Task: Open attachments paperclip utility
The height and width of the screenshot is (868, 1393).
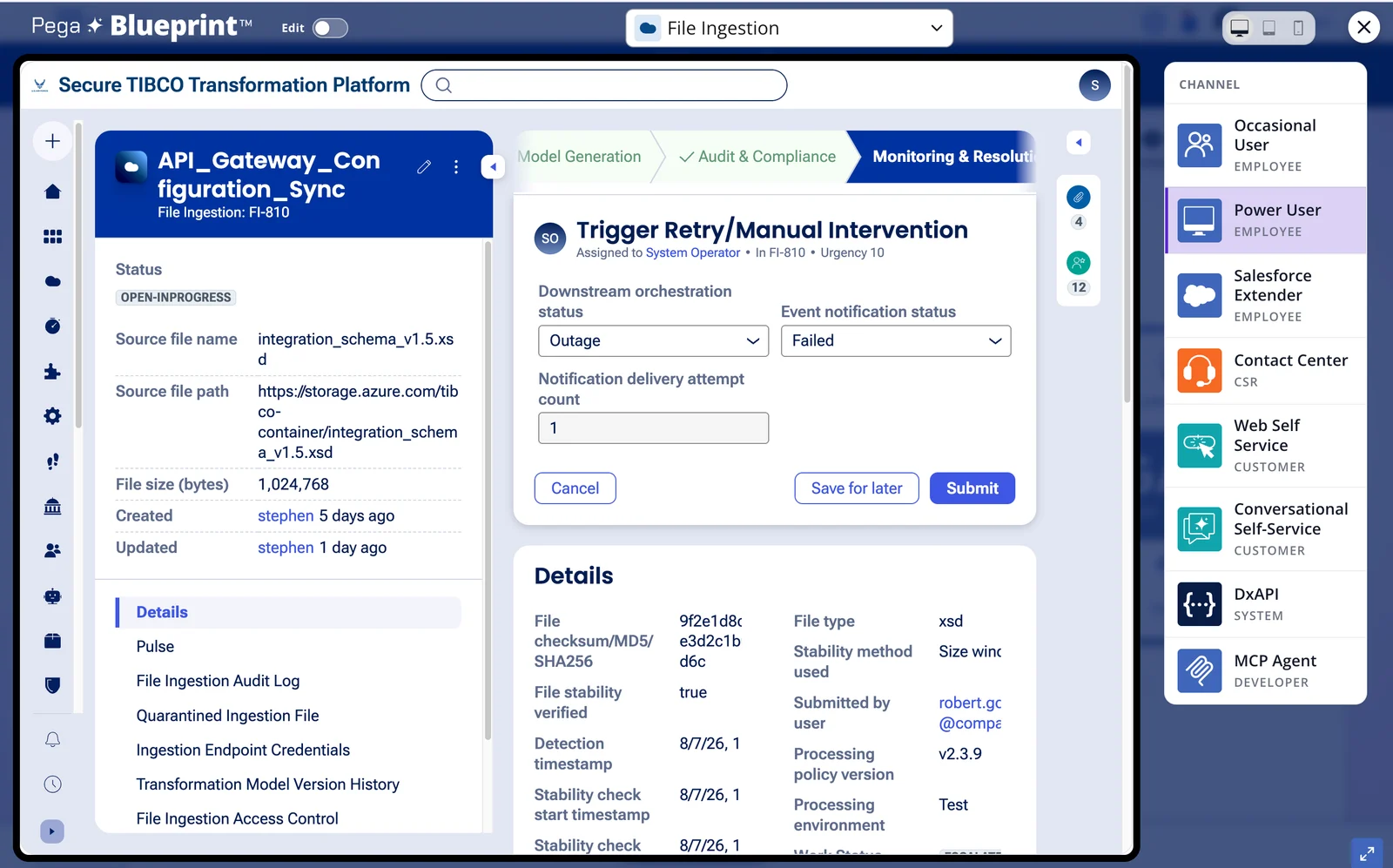Action: coord(1079,198)
